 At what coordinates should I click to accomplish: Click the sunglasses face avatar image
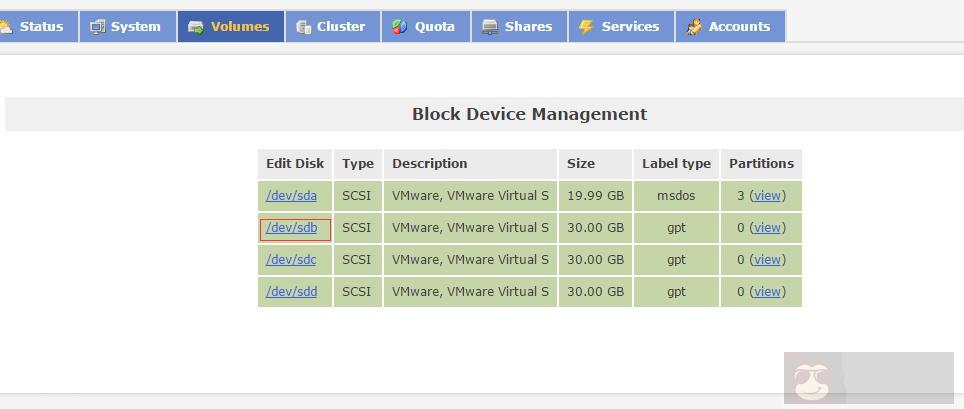pyautogui.click(x=812, y=380)
